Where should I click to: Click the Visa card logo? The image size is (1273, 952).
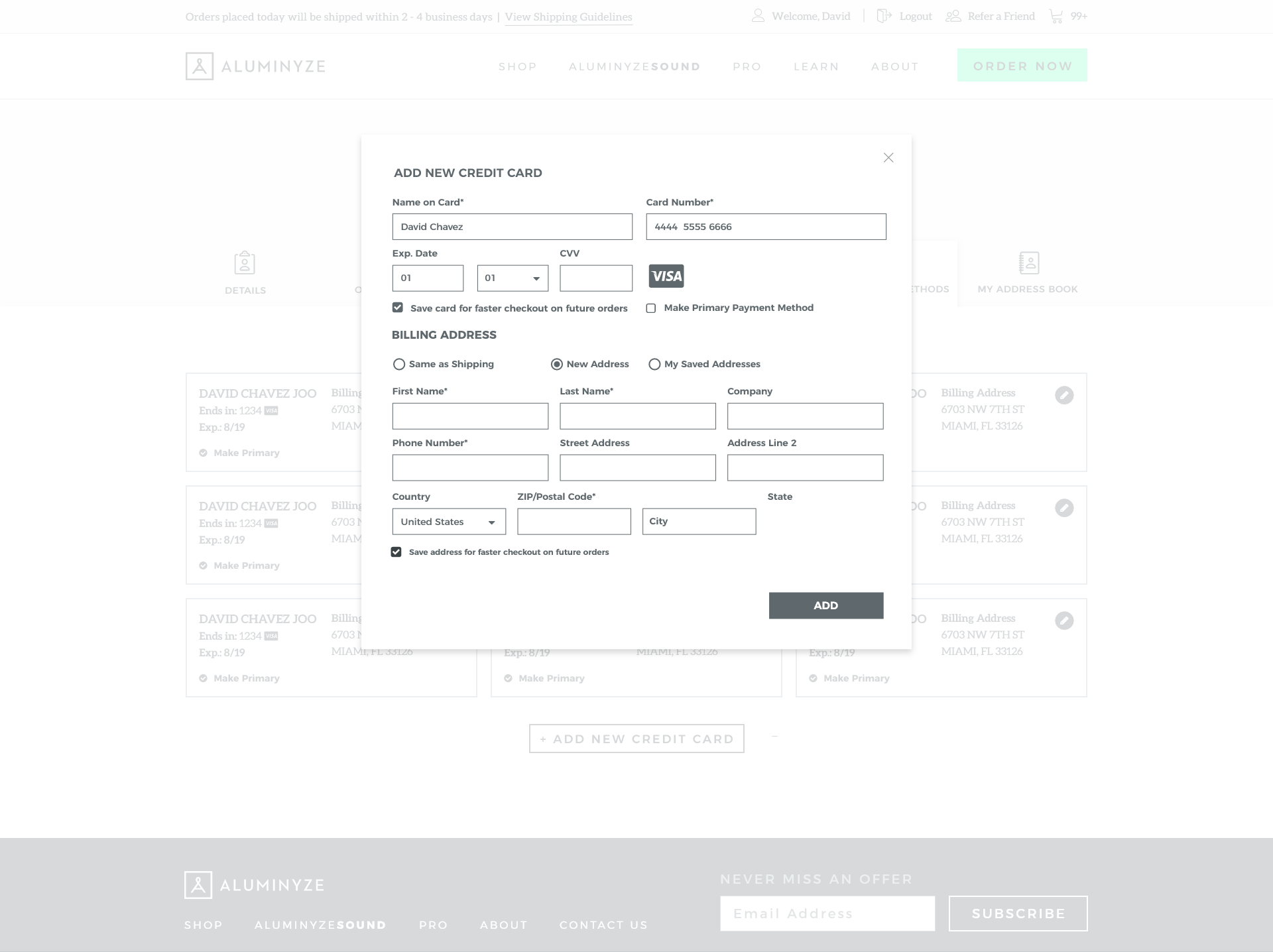click(666, 276)
